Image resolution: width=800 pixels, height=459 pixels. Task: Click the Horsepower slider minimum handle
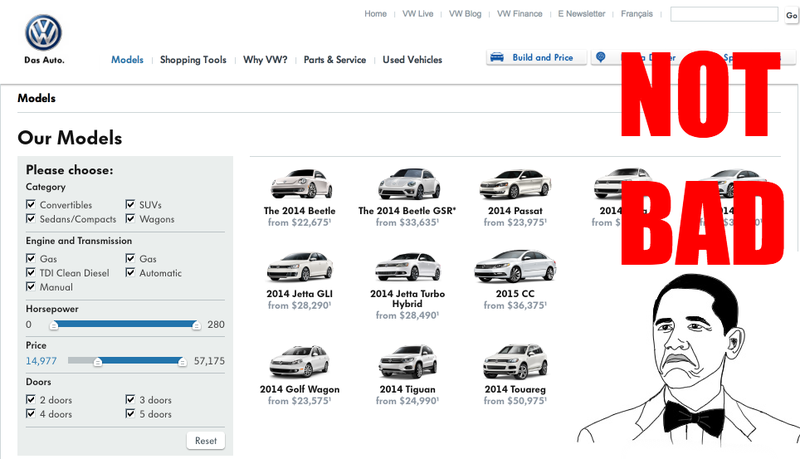(x=54, y=325)
